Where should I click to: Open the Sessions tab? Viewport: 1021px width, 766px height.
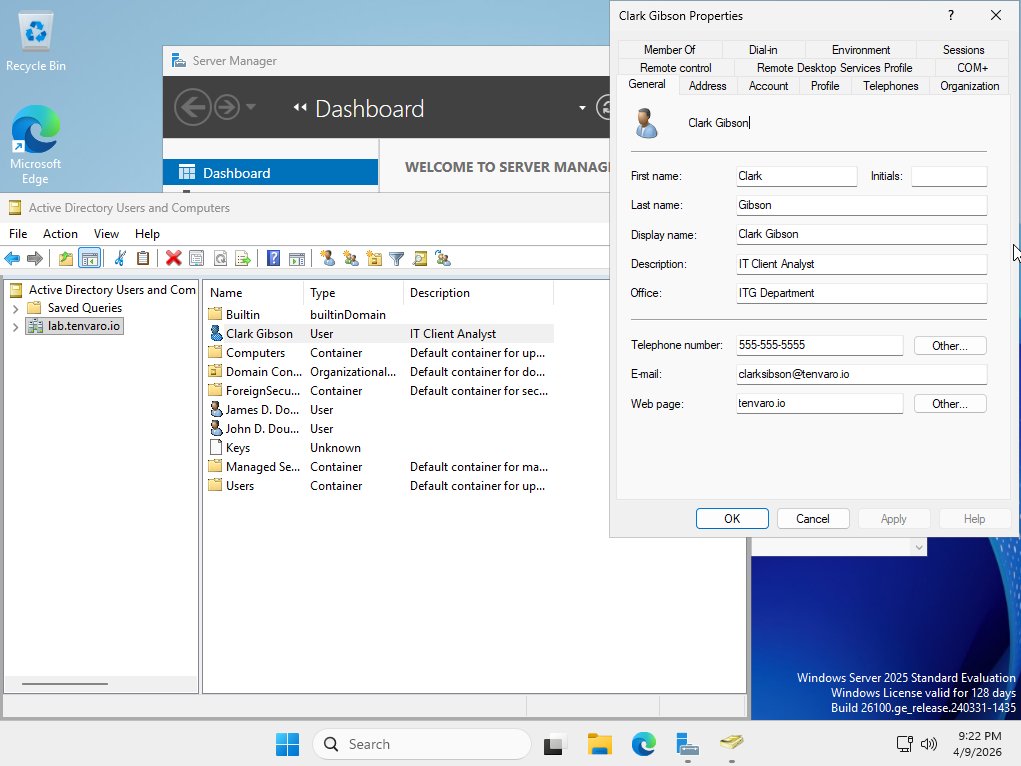pos(963,50)
